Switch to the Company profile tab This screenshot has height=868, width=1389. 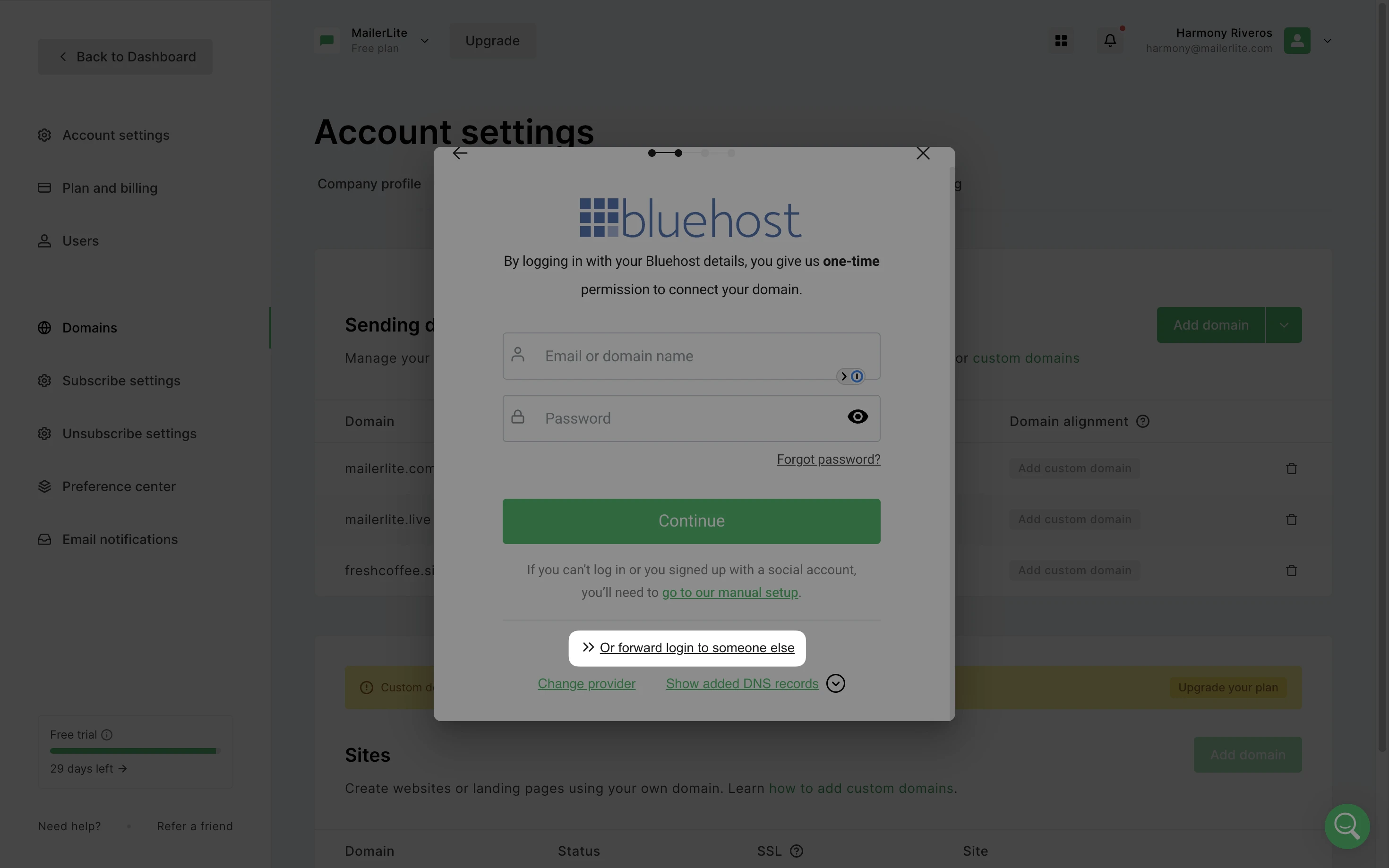[369, 184]
